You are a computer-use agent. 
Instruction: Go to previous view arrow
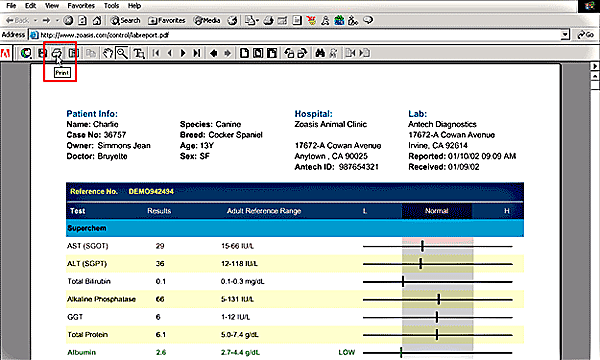(214, 53)
